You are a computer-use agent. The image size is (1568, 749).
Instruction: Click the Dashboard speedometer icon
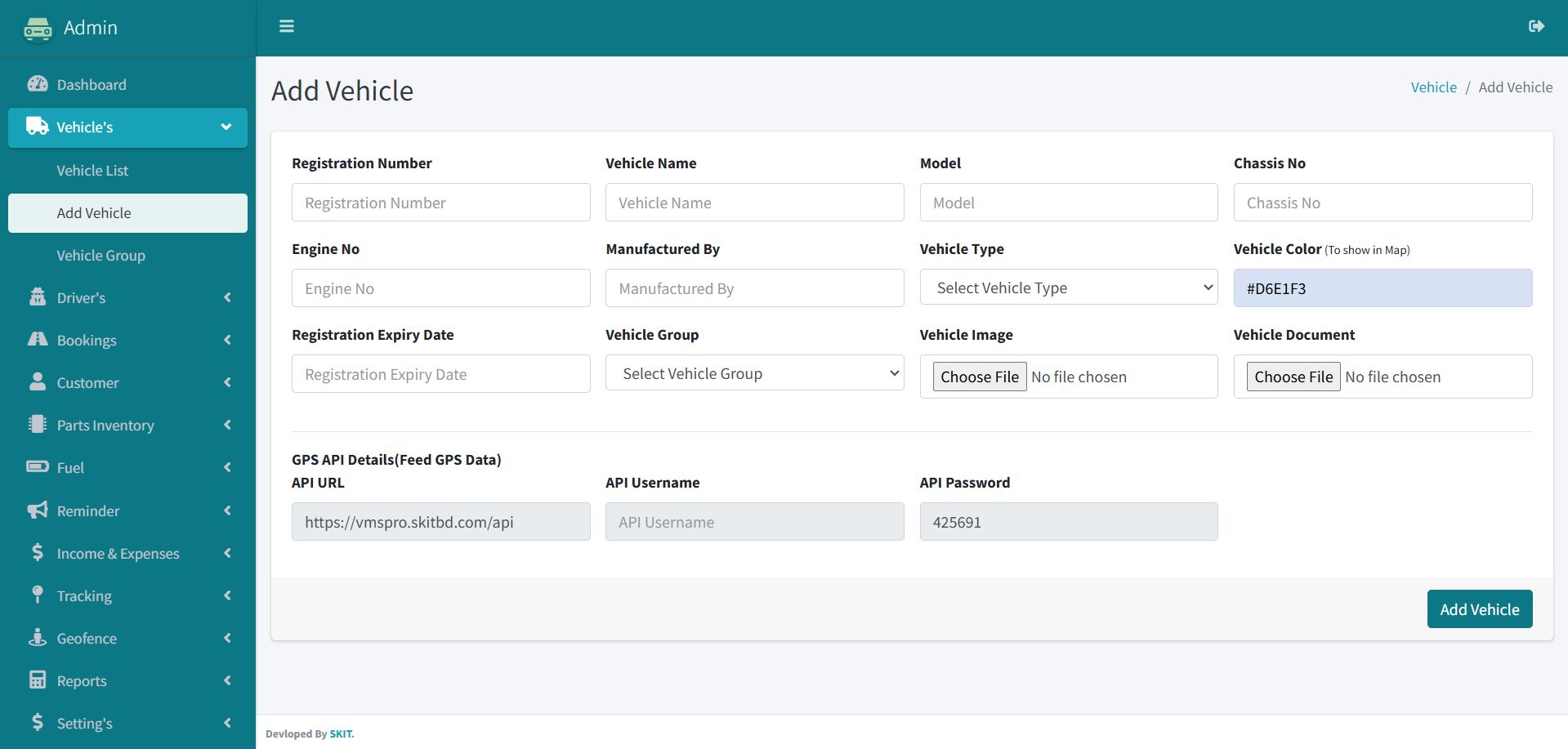pos(38,84)
